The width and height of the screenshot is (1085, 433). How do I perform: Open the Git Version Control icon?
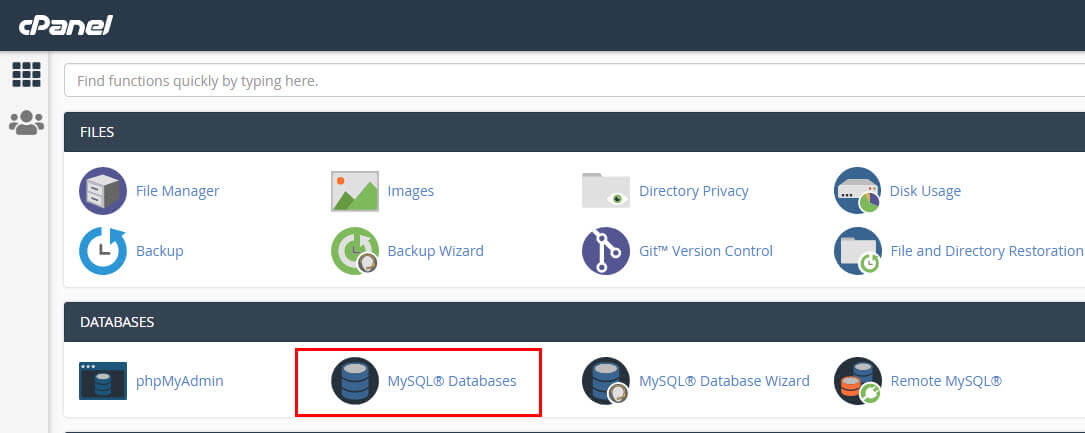tap(605, 250)
